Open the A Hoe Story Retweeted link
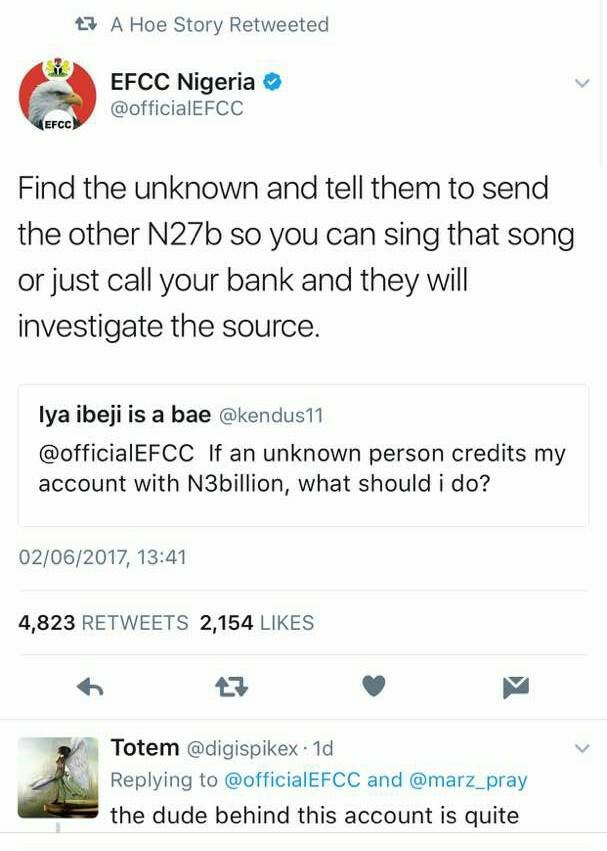 point(219,24)
